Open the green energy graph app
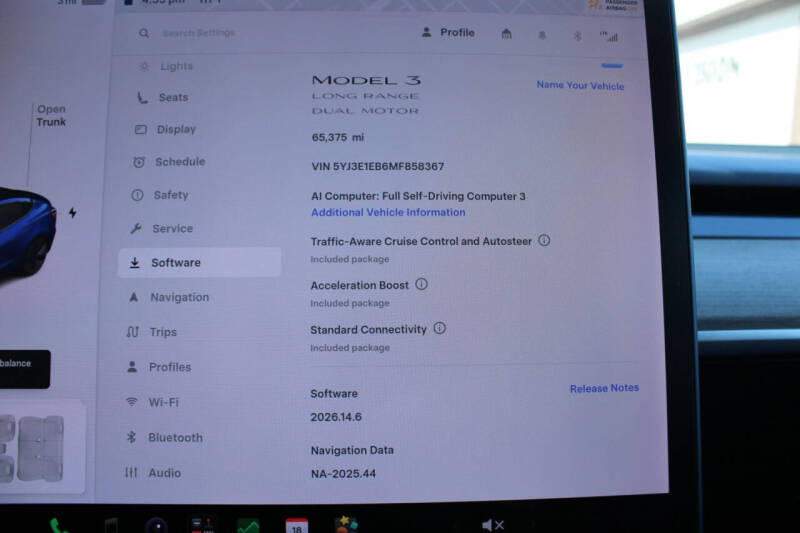Screen dimensions: 800x533 pos(248,525)
